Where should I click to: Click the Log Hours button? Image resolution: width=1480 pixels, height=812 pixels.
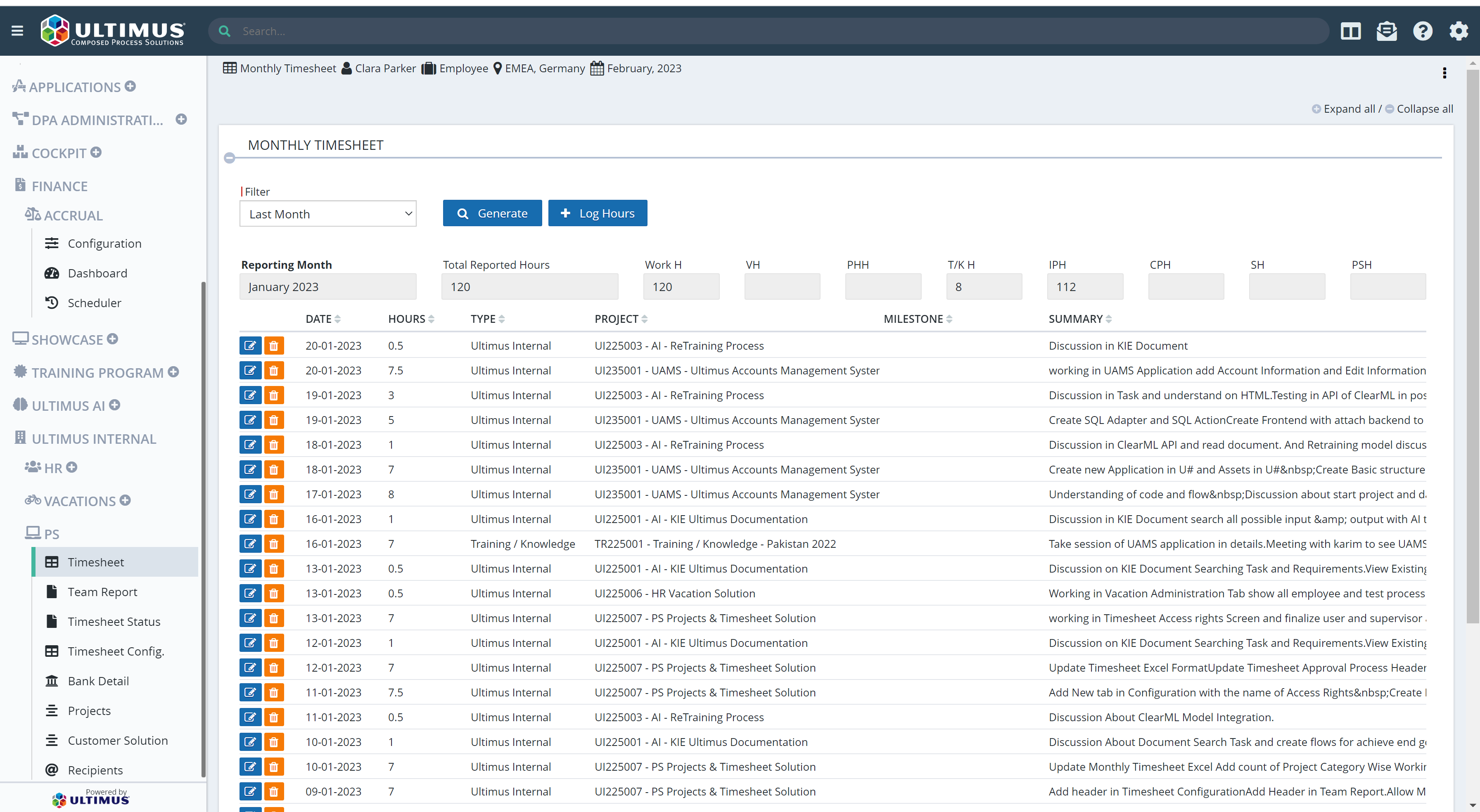click(x=598, y=213)
